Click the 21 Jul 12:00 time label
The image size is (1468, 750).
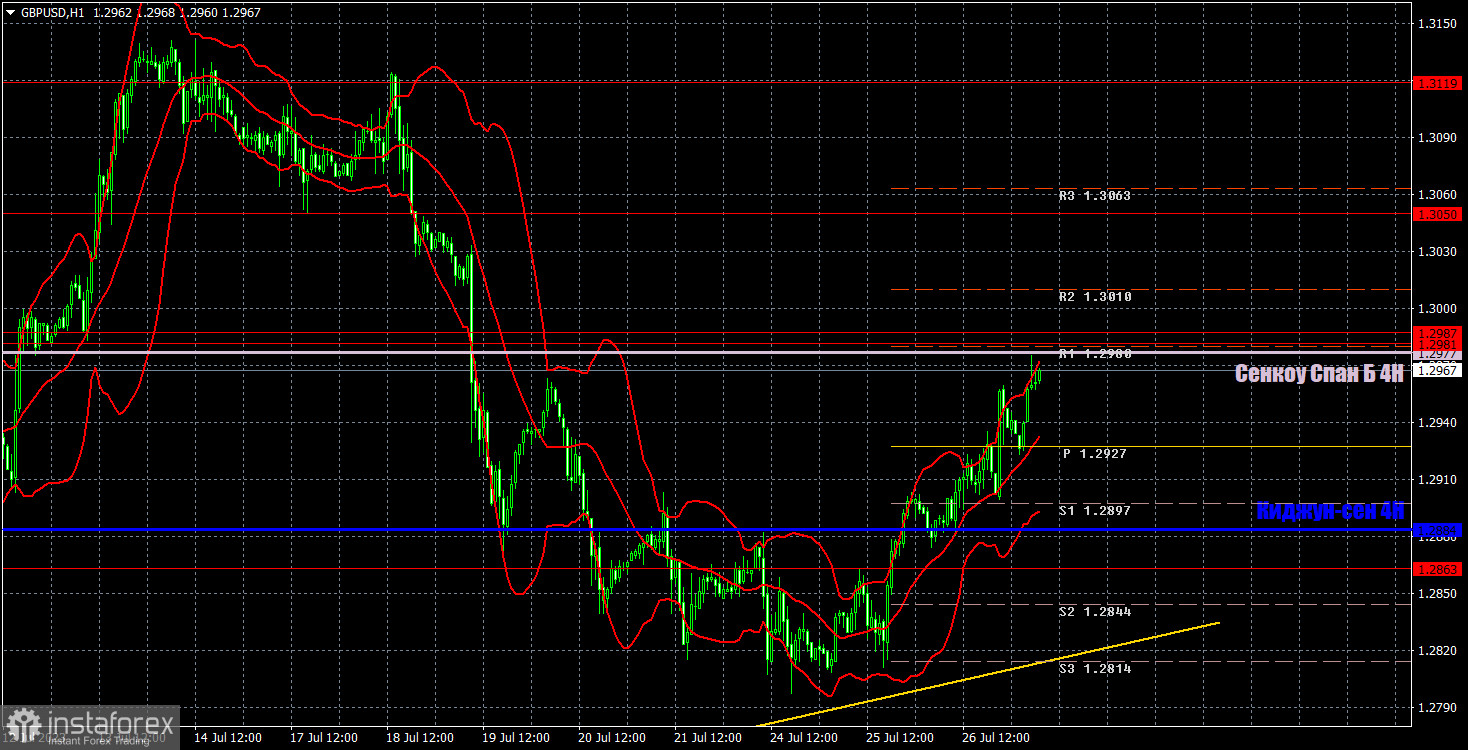coord(707,738)
